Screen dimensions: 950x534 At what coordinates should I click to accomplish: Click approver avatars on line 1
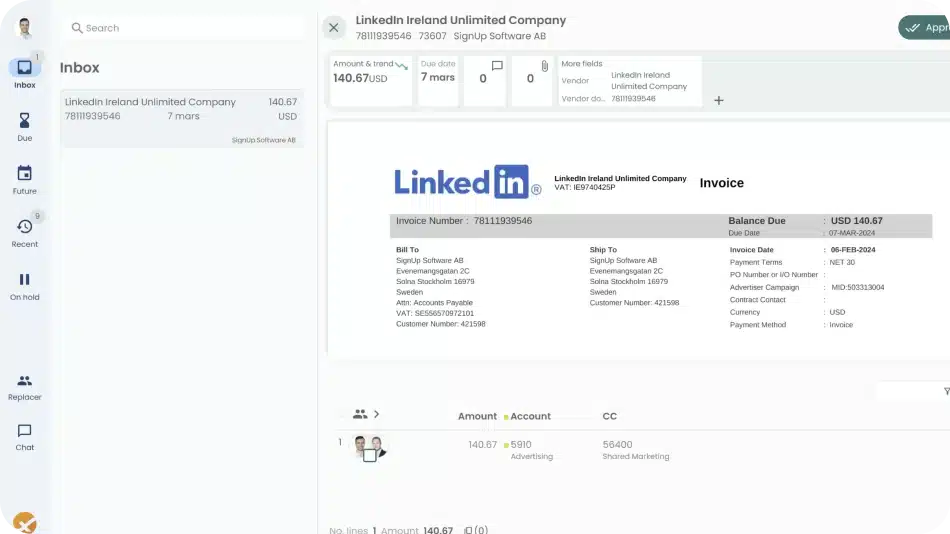pos(369,448)
